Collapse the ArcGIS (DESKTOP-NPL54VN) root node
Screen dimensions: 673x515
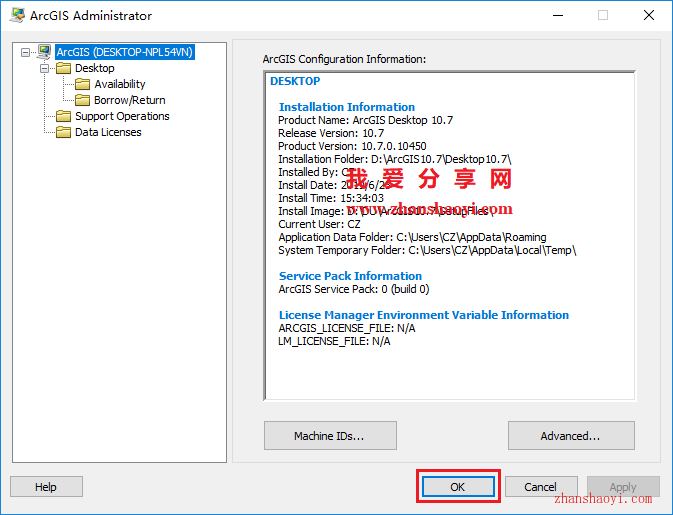pyautogui.click(x=25, y=52)
